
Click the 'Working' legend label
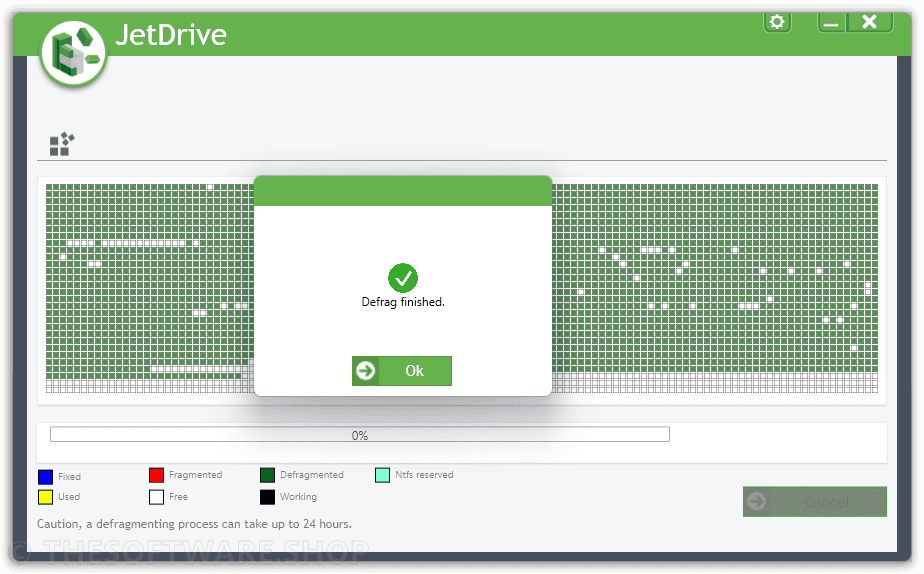(x=298, y=497)
